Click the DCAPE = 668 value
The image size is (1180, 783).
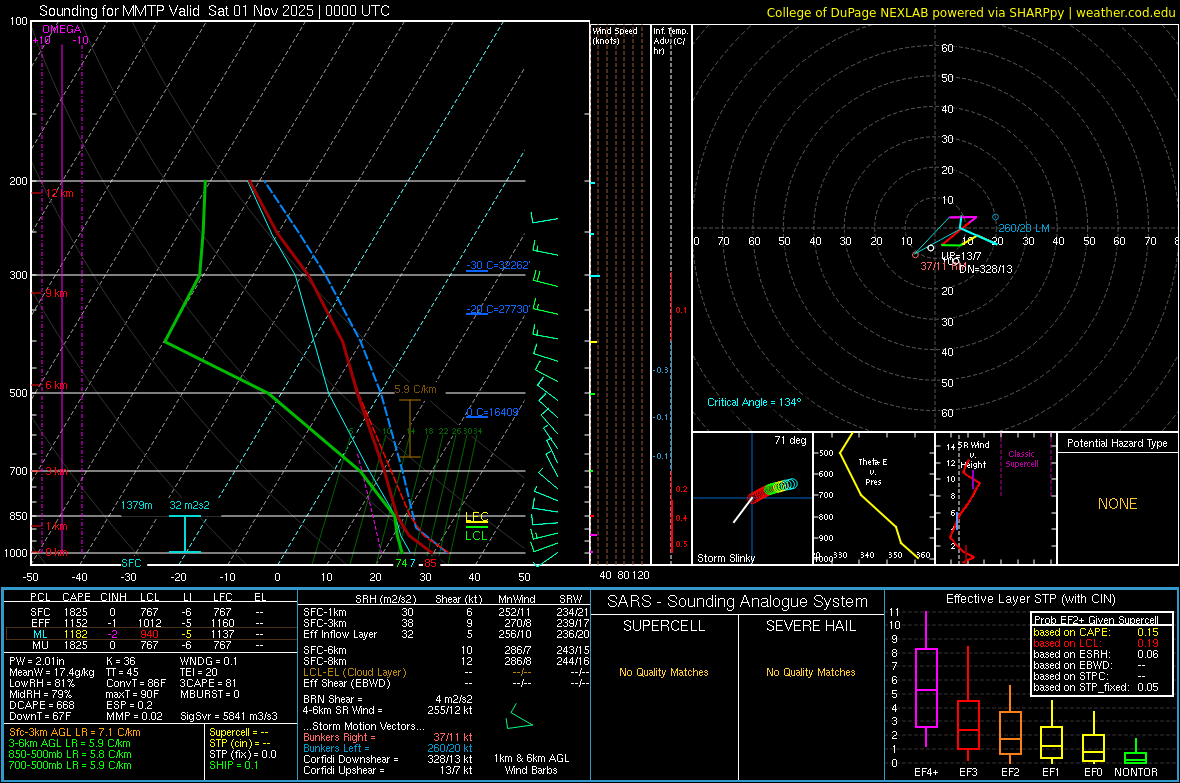tap(42, 705)
